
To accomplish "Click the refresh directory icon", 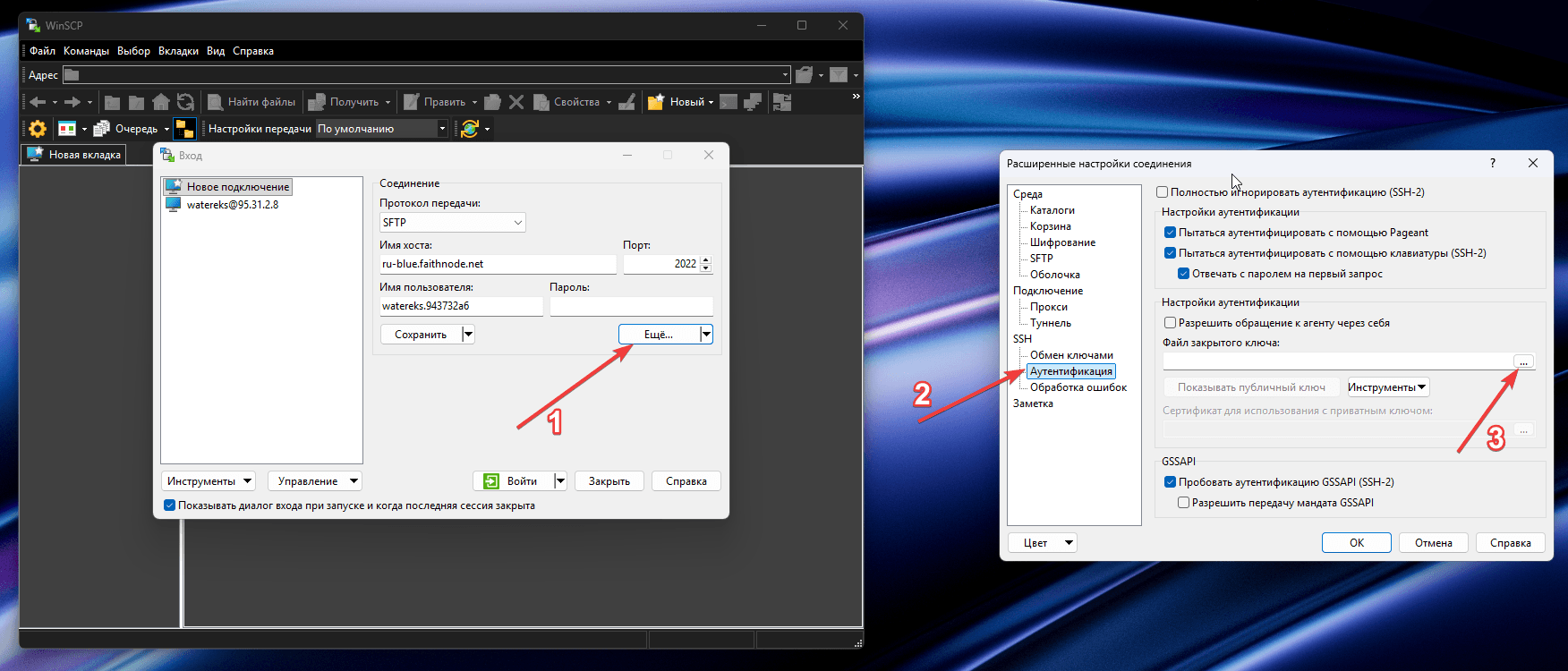I will tap(185, 102).
